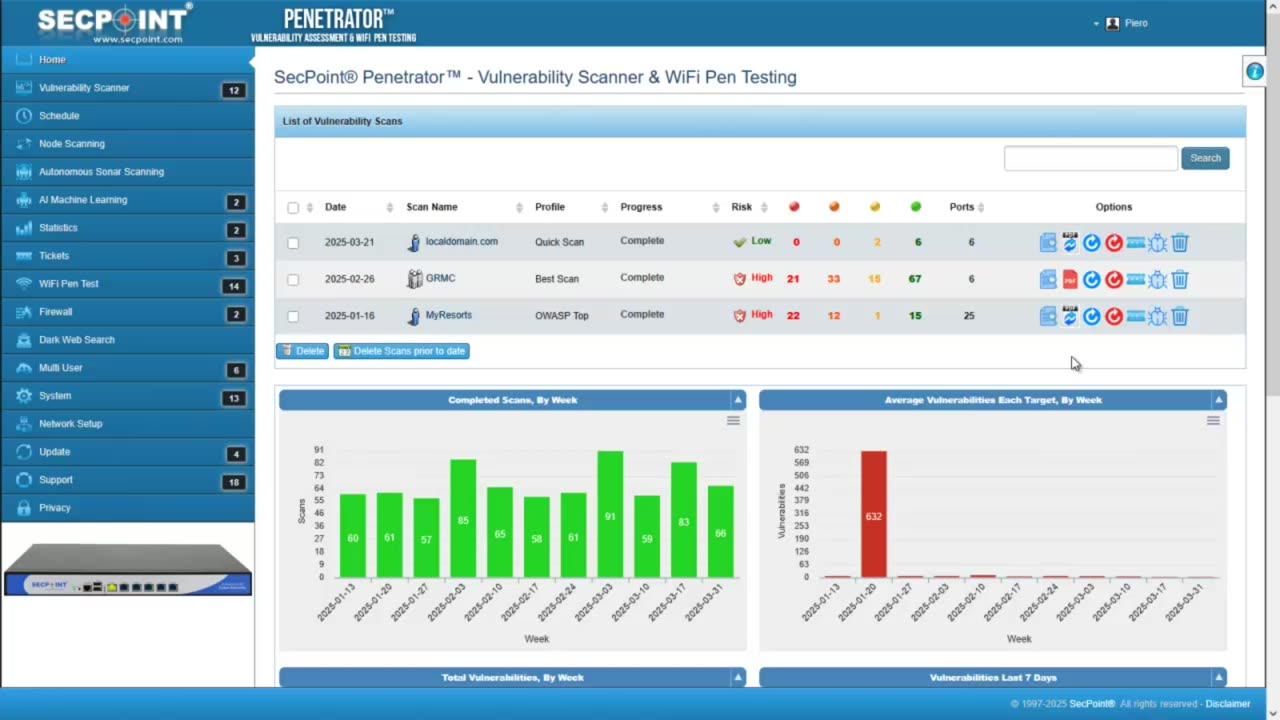Viewport: 1280px width, 720px height.
Task: Open red PDF report for GRMC scan
Action: click(x=1070, y=280)
